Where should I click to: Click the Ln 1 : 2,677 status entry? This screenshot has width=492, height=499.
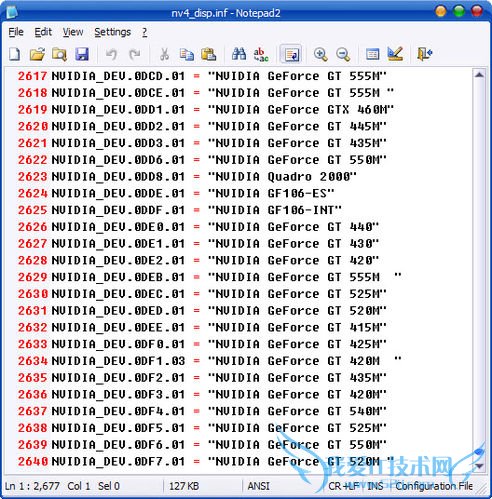(x=32, y=486)
